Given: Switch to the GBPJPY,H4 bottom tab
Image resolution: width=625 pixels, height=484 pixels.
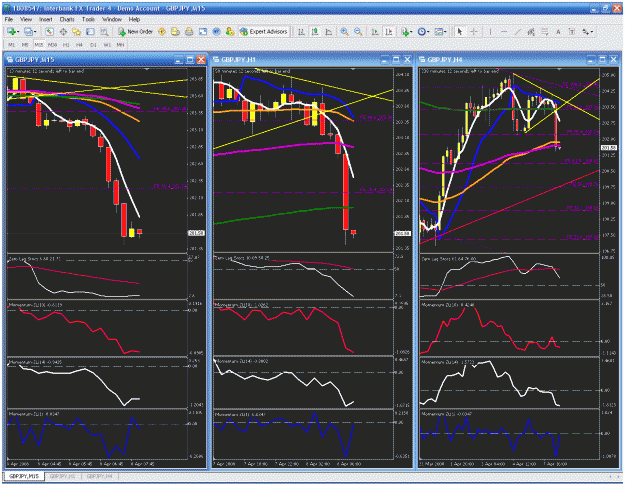Looking at the screenshot, I should click(100, 476).
